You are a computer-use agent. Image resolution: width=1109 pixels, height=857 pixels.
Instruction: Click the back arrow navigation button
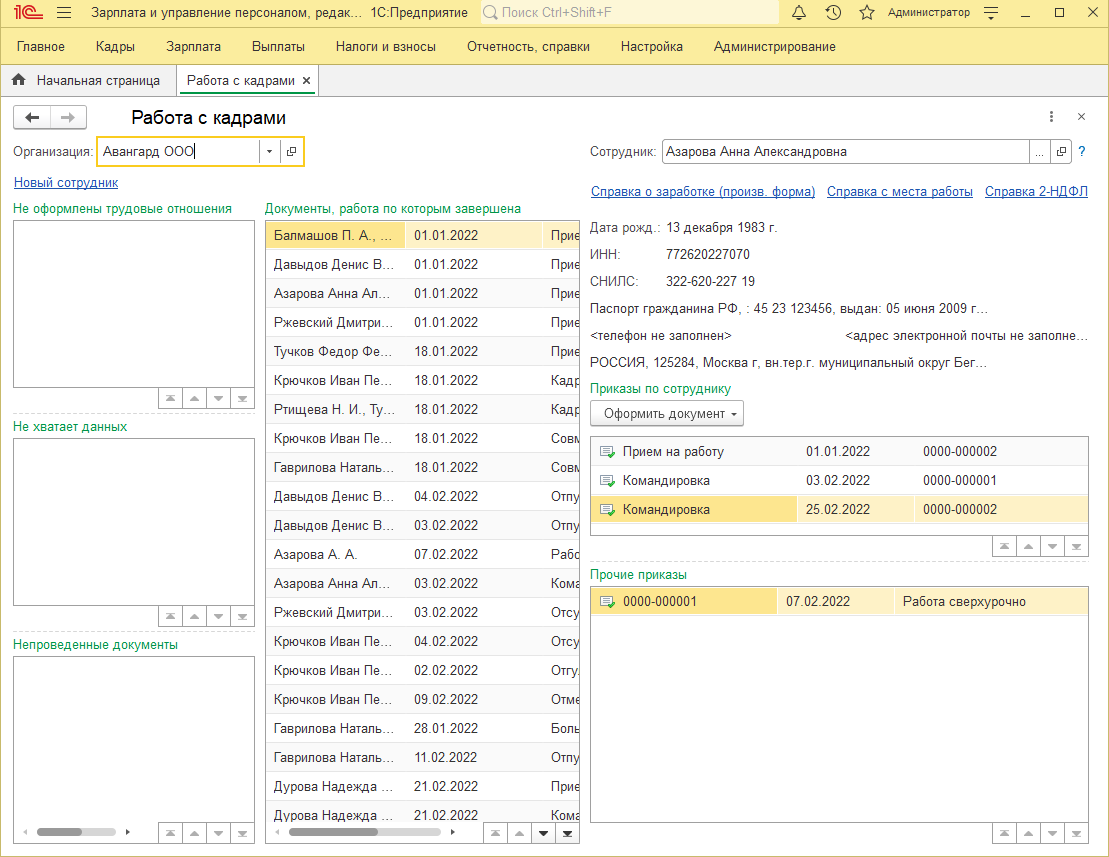[x=32, y=118]
